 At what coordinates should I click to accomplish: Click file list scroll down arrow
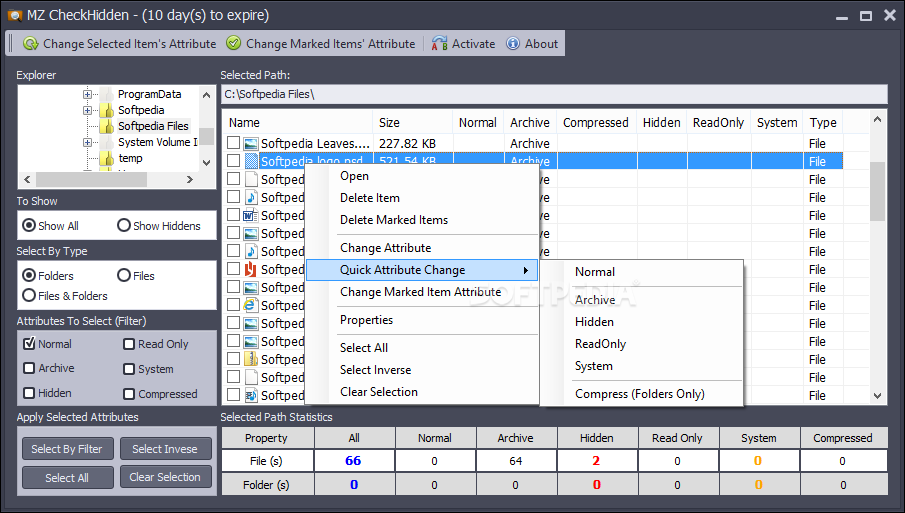(x=877, y=396)
